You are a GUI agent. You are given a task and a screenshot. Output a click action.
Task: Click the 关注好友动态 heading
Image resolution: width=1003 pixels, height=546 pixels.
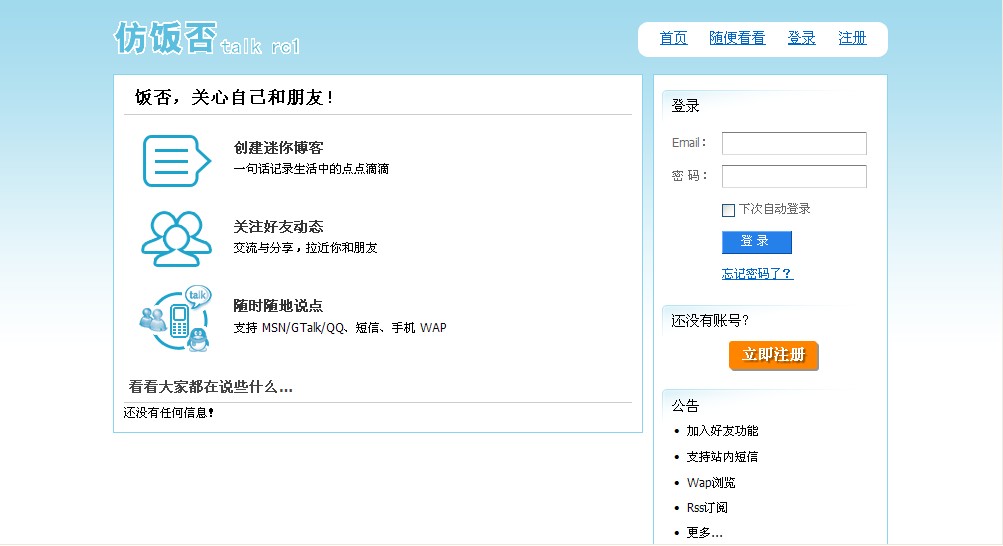(x=278, y=226)
